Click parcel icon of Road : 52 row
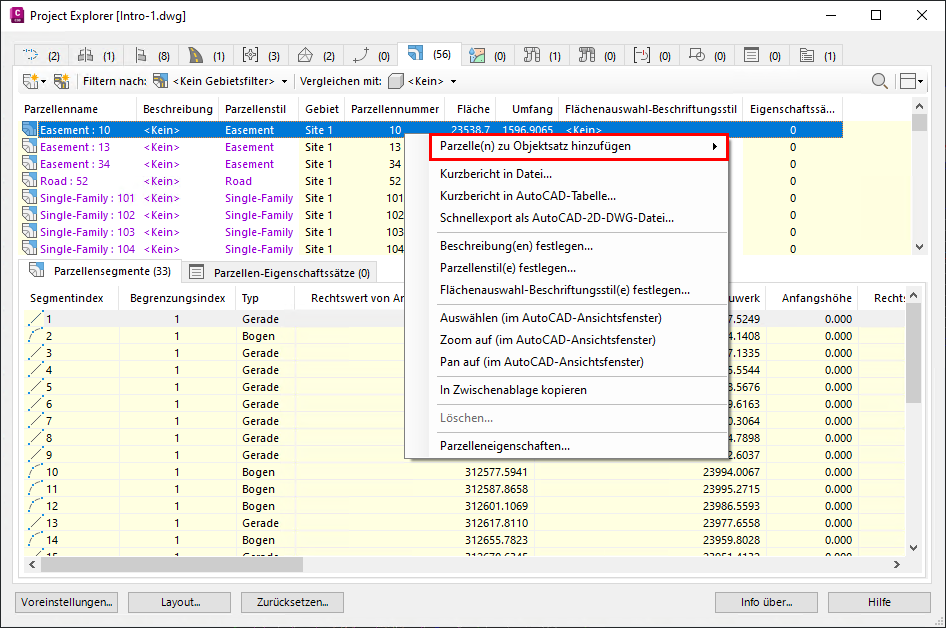 click(30, 180)
